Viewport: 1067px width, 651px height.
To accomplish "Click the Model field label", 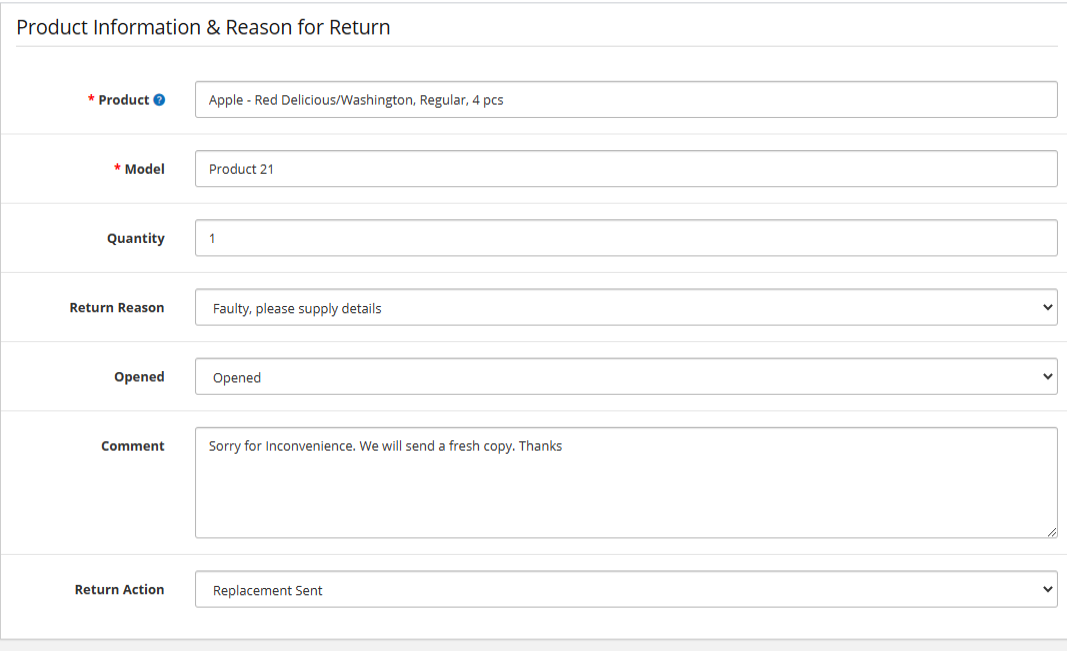I will 144,169.
